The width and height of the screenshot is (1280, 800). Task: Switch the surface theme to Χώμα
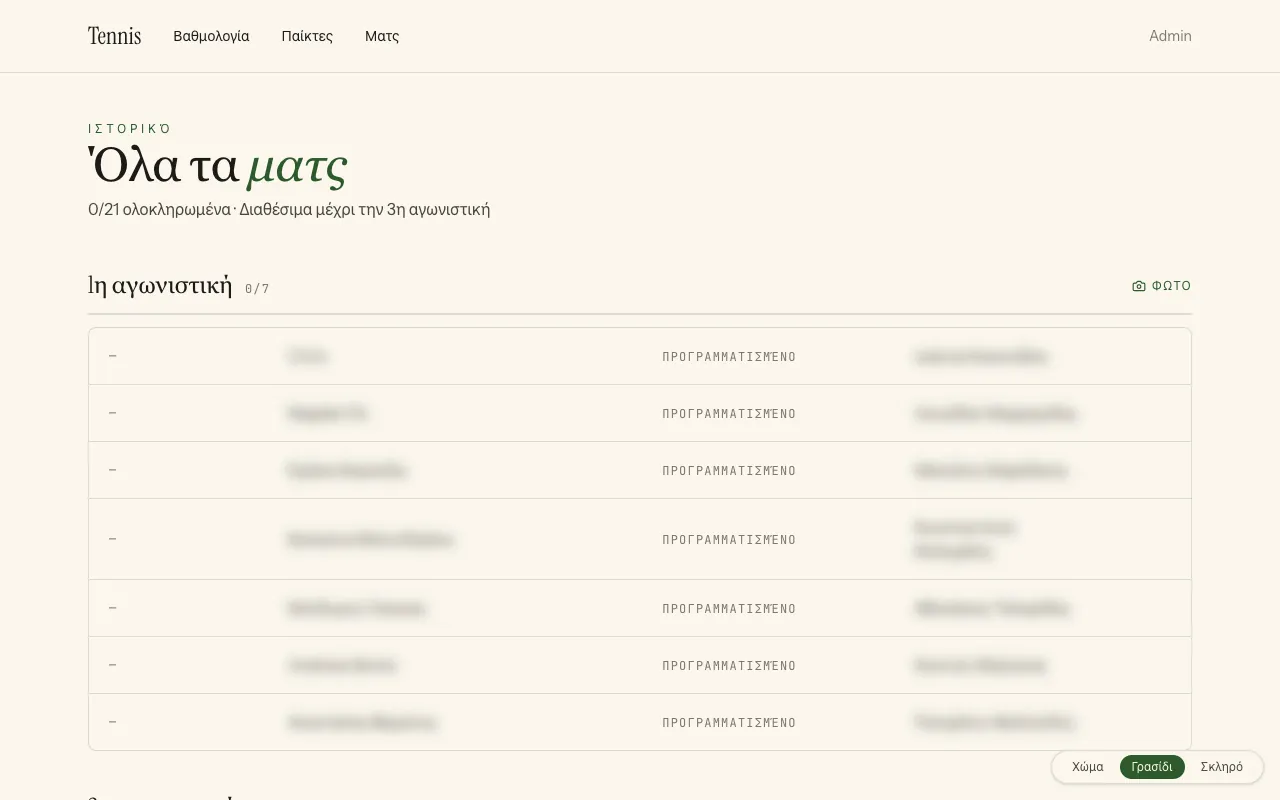1088,767
